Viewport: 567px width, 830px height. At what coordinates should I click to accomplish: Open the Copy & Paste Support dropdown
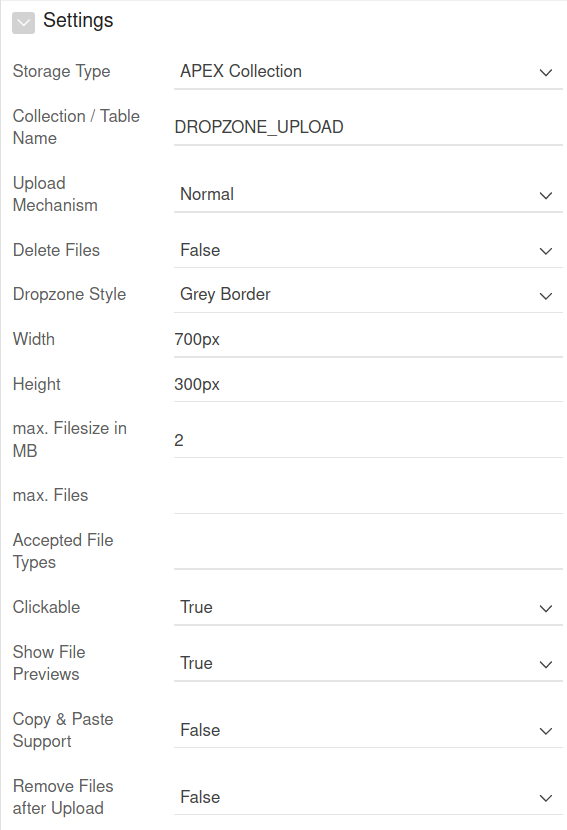click(x=368, y=730)
